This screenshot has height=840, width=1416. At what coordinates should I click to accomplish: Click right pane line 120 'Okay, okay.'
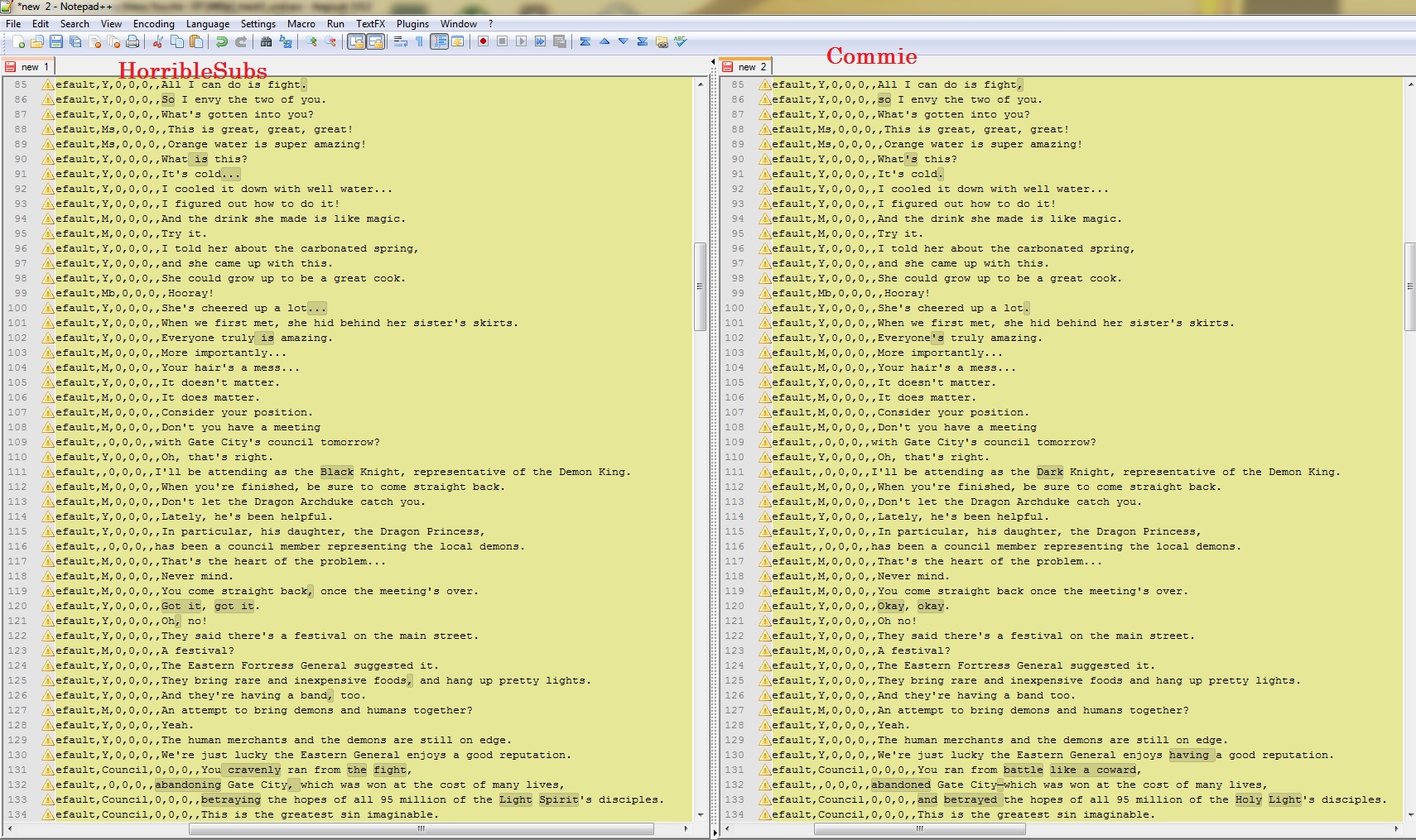tap(913, 606)
